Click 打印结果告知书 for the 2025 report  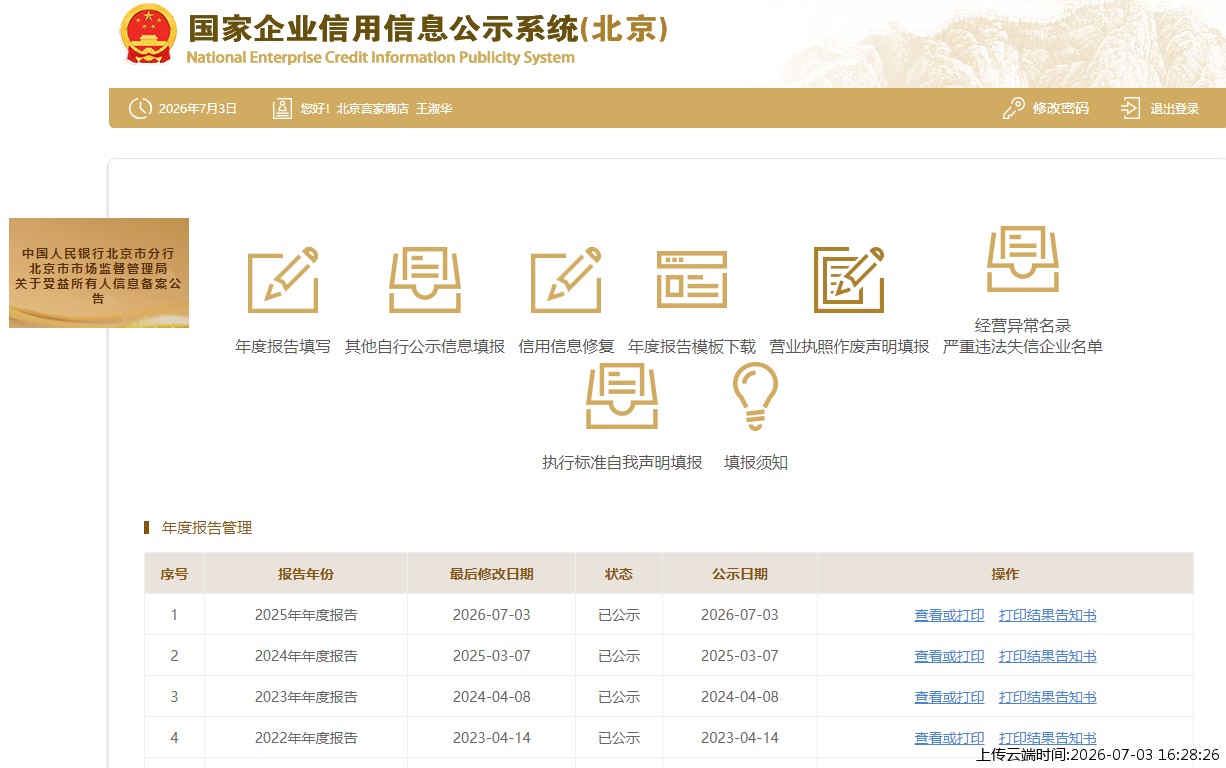[x=1047, y=615]
